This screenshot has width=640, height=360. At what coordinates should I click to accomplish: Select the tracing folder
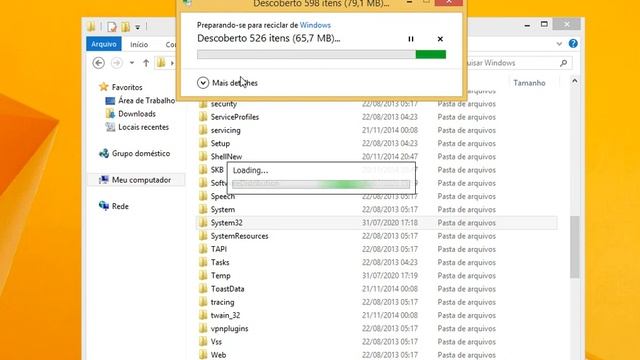[x=222, y=302]
